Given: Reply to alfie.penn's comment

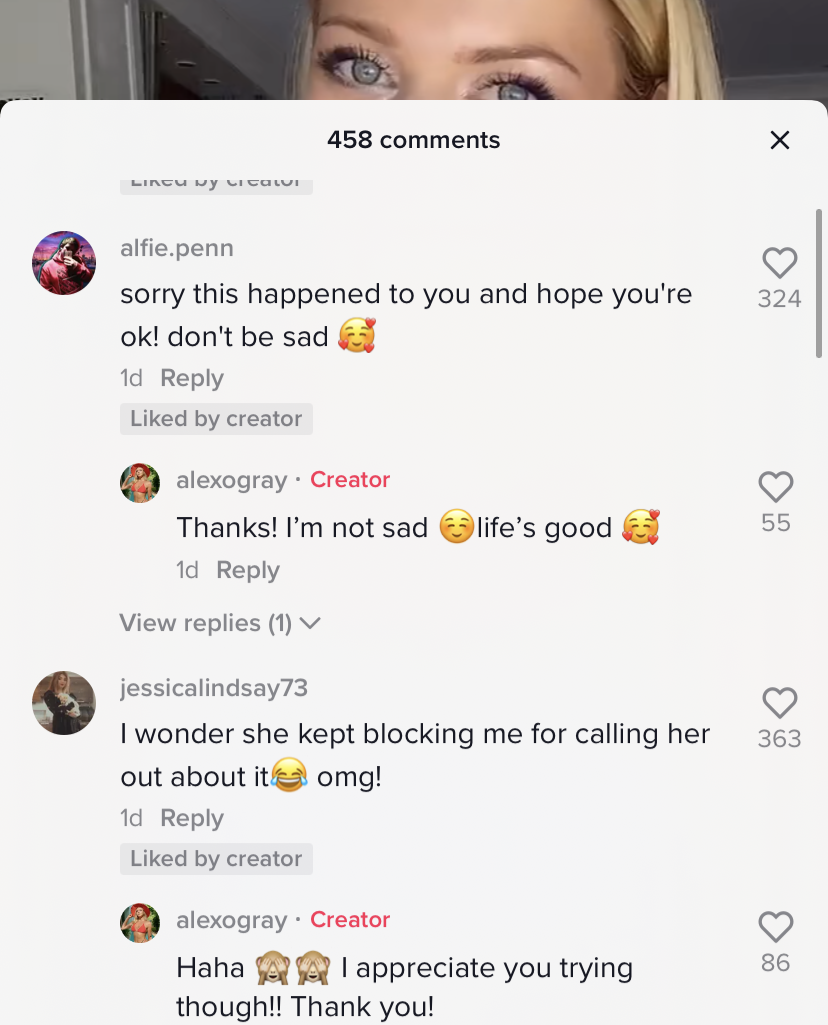Looking at the screenshot, I should [192, 378].
